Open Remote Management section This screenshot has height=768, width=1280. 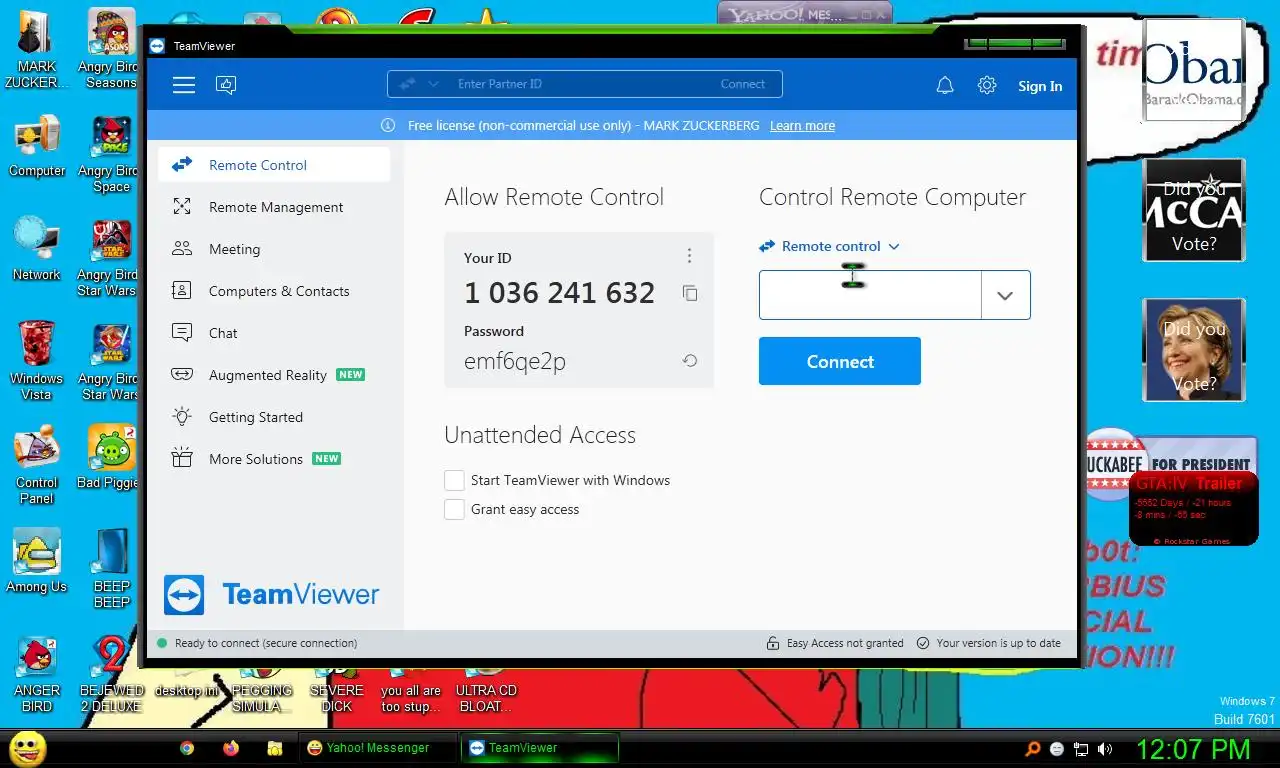click(274, 207)
